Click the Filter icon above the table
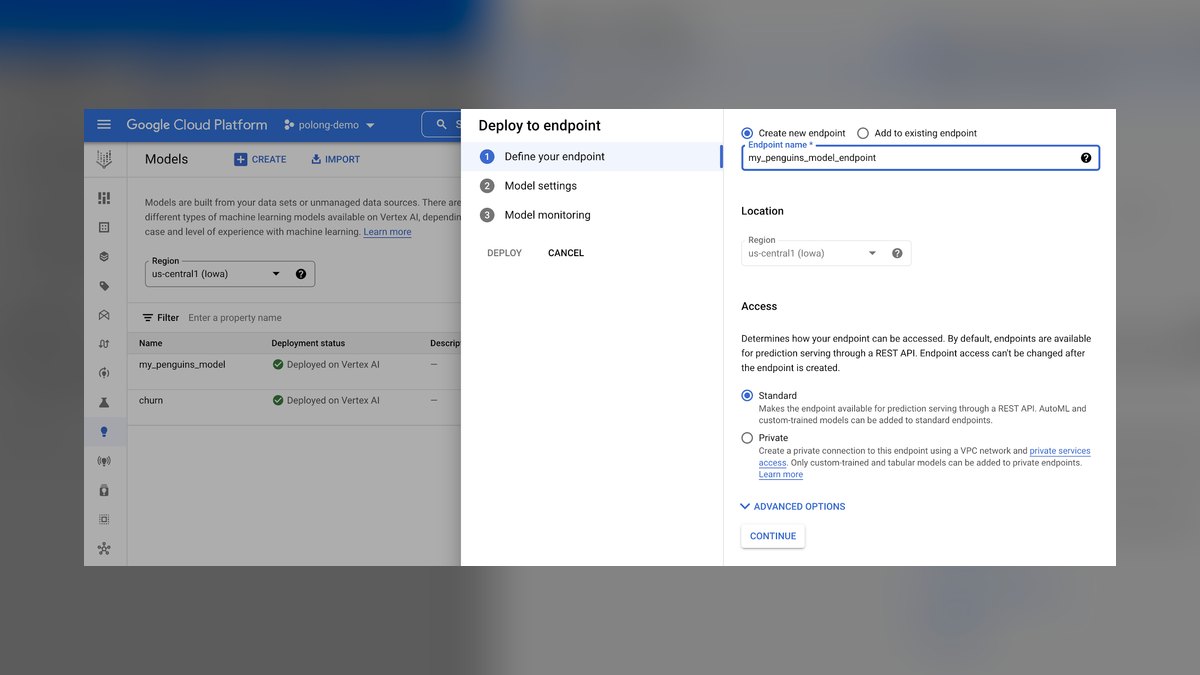The image size is (1200, 675). click(148, 318)
